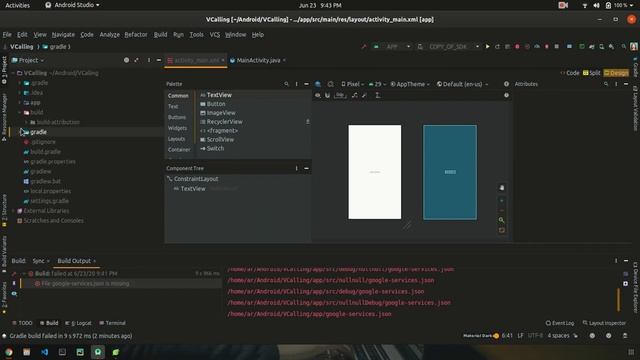
Task: Toggle the eye filter icon in Build panel
Action: [14, 294]
